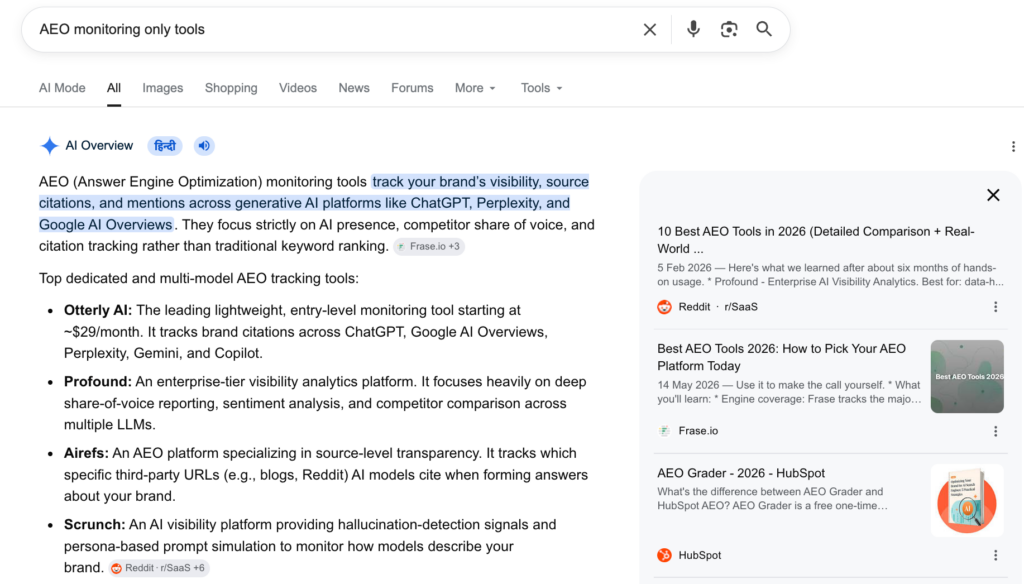The height and width of the screenshot is (584, 1024).
Task: Click the Frase.io favicon in the second source card
Action: pyautogui.click(x=664, y=431)
